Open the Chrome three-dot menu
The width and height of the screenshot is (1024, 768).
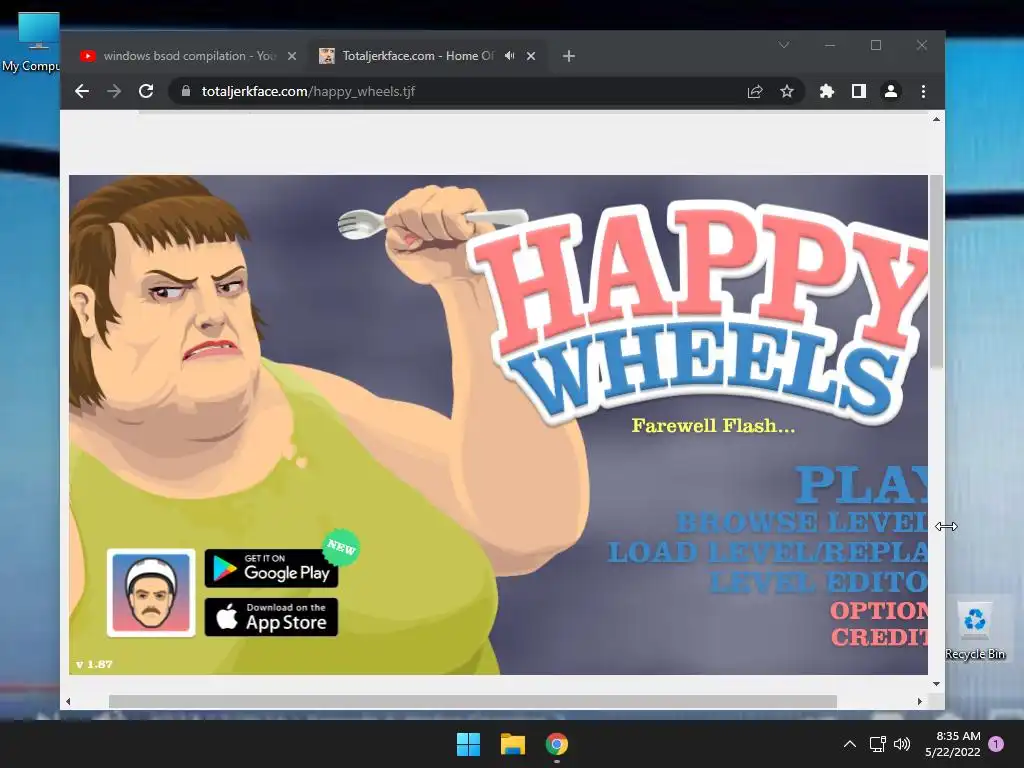(923, 91)
